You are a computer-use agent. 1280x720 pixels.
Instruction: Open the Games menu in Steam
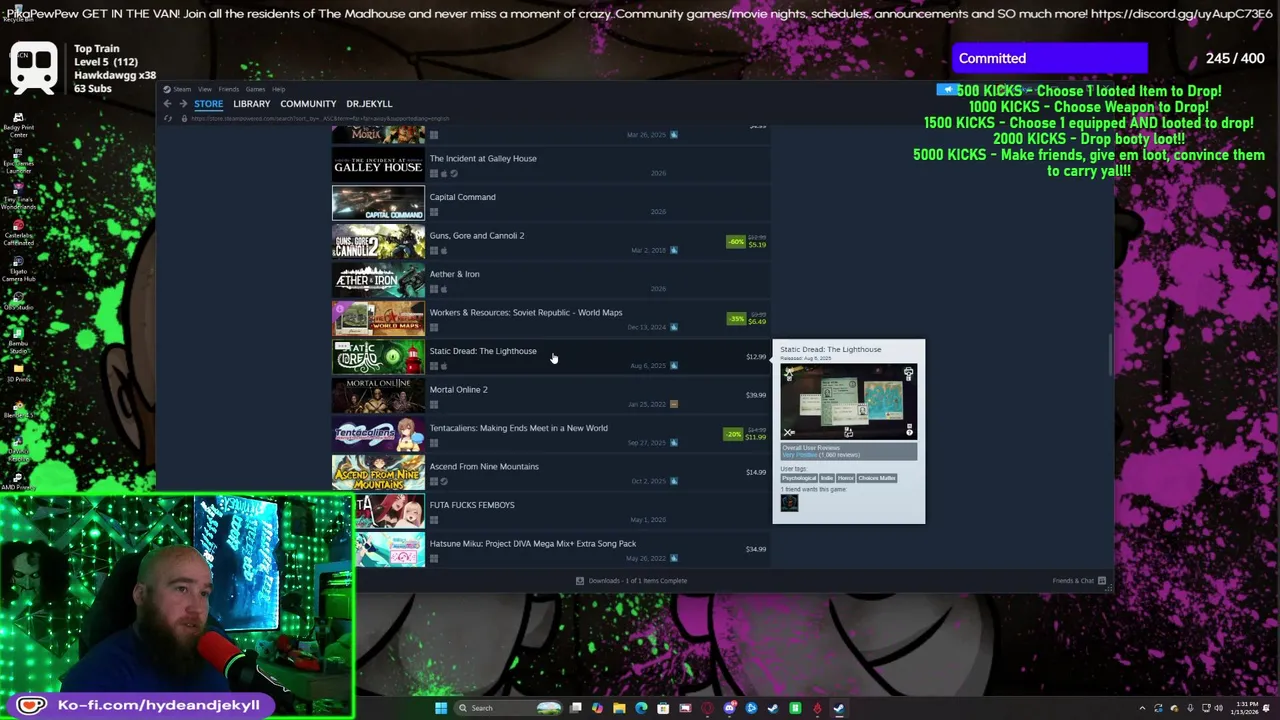(x=255, y=89)
